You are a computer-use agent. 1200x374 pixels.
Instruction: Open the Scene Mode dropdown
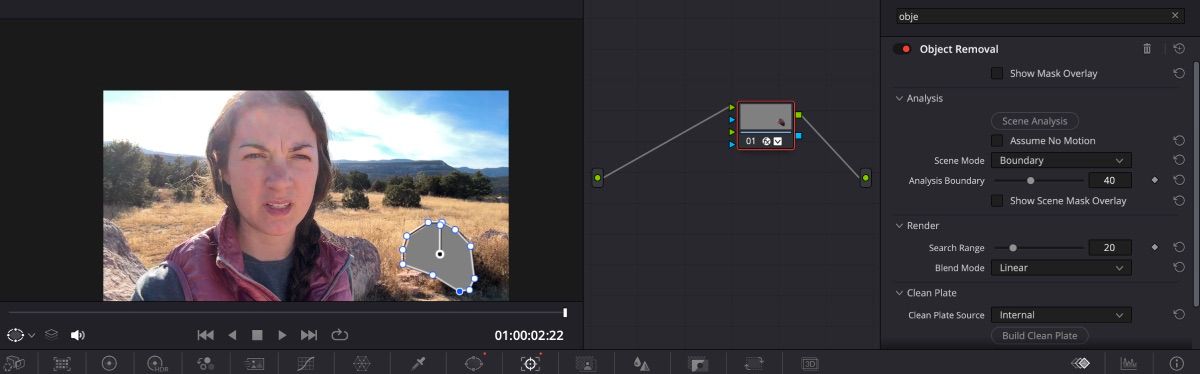[1061, 160]
